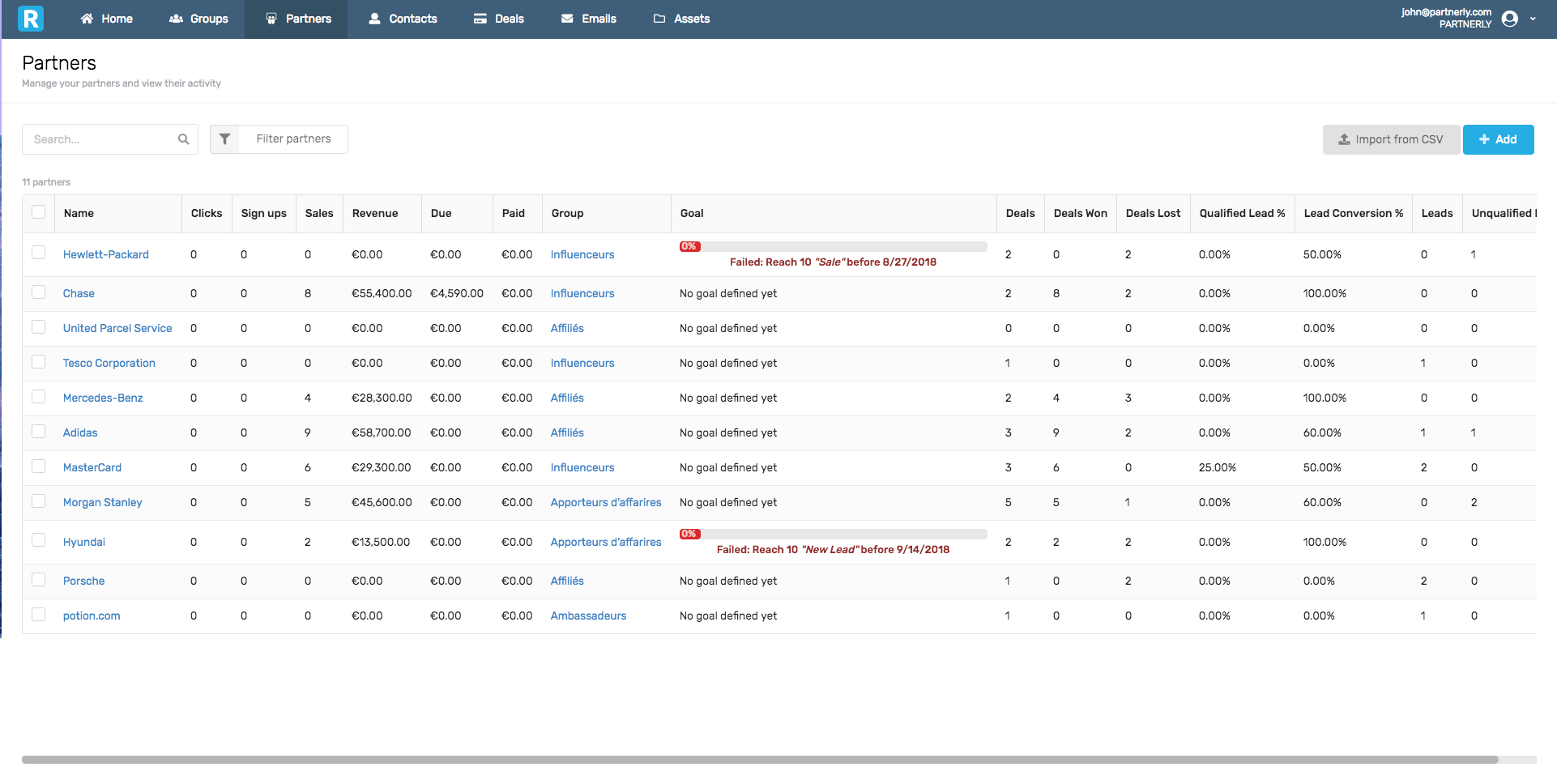
Task: Click the Partnerly R logo
Action: coord(31,19)
